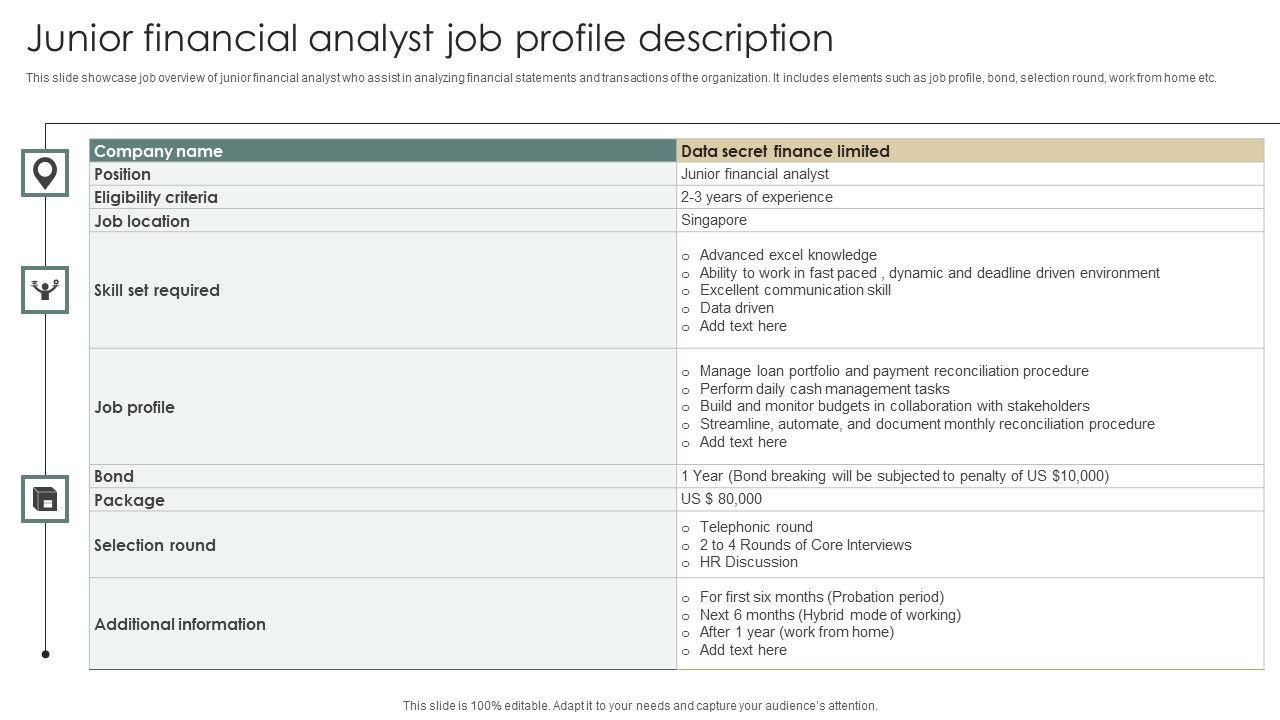Select the Position row label

pyautogui.click(x=122, y=174)
